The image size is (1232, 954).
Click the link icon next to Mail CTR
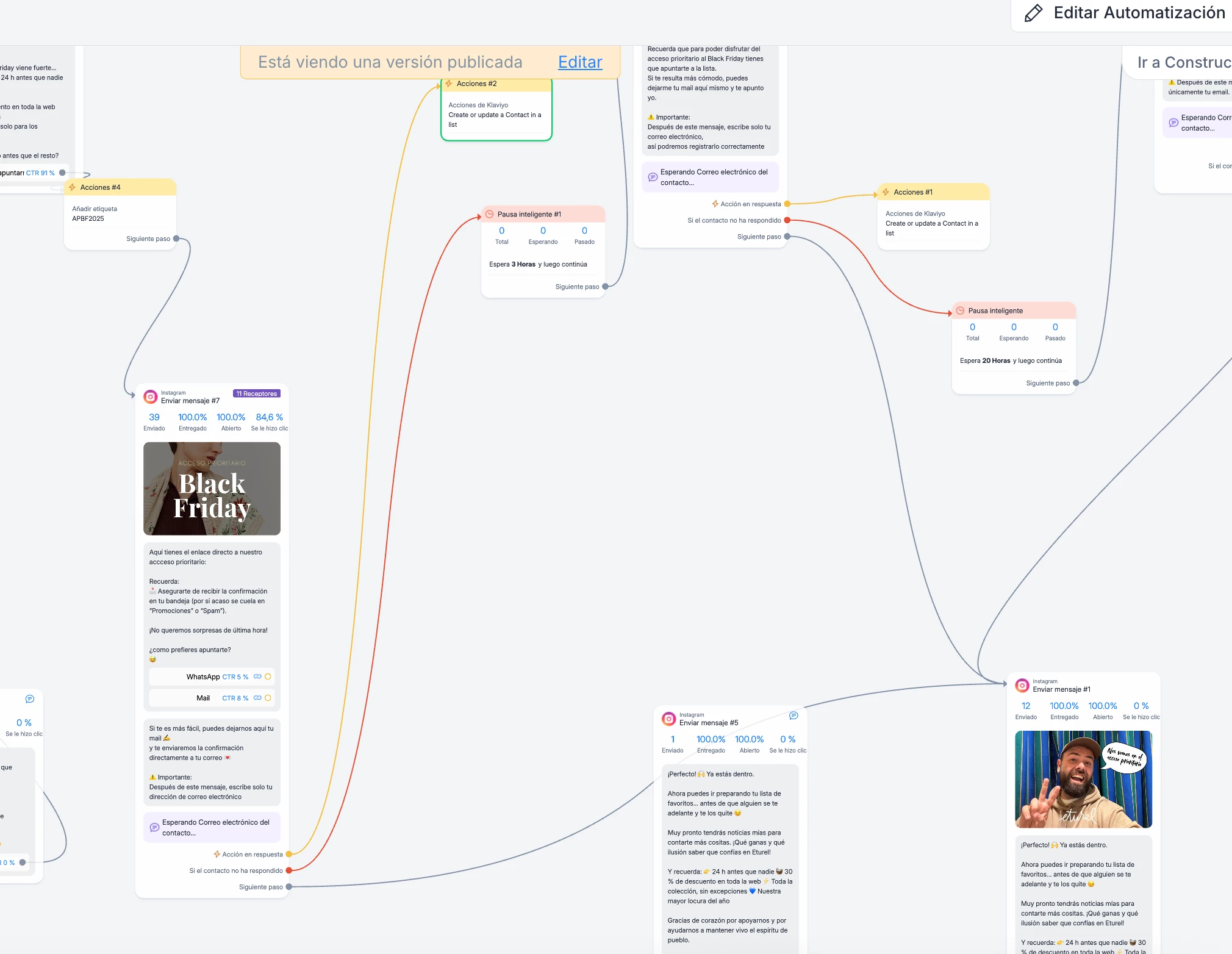click(257, 698)
